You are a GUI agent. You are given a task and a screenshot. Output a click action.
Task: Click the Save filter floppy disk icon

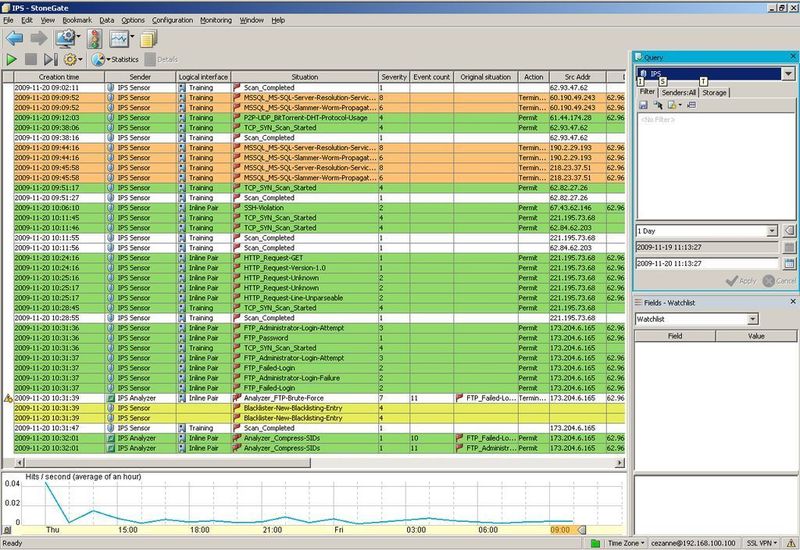click(x=643, y=105)
